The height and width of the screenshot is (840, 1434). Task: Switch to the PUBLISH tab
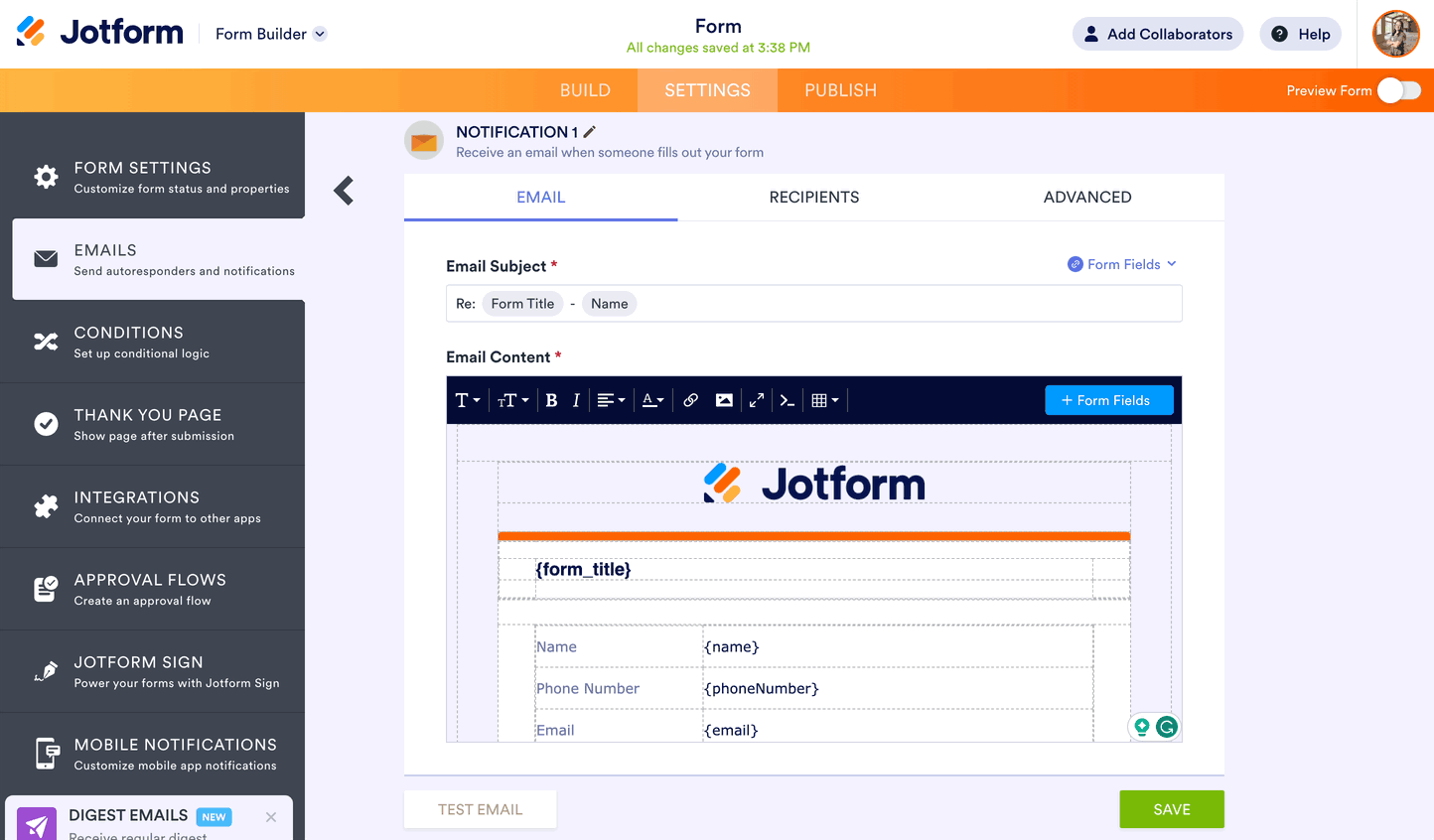point(840,90)
